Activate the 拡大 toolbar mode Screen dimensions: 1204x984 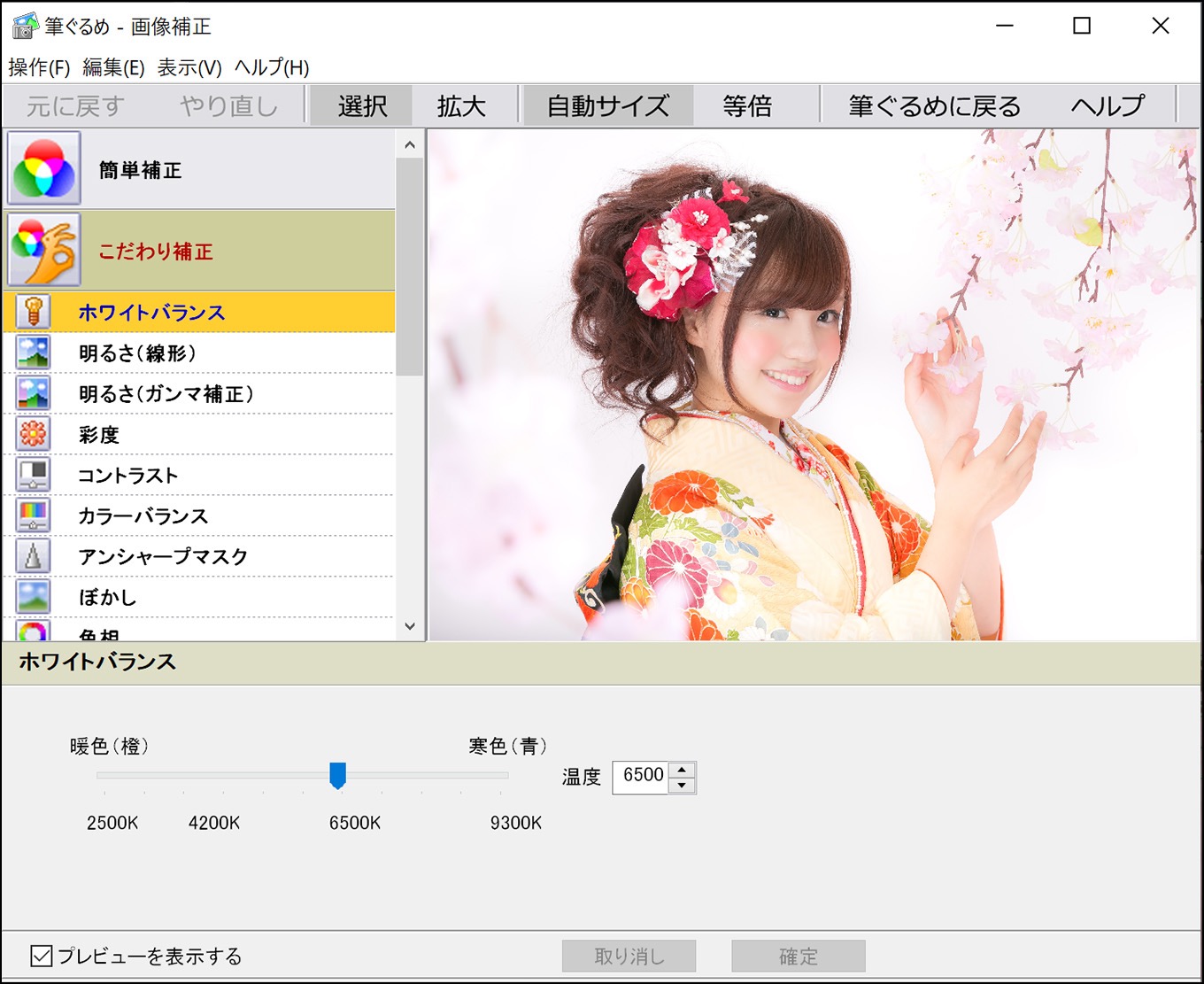(461, 106)
